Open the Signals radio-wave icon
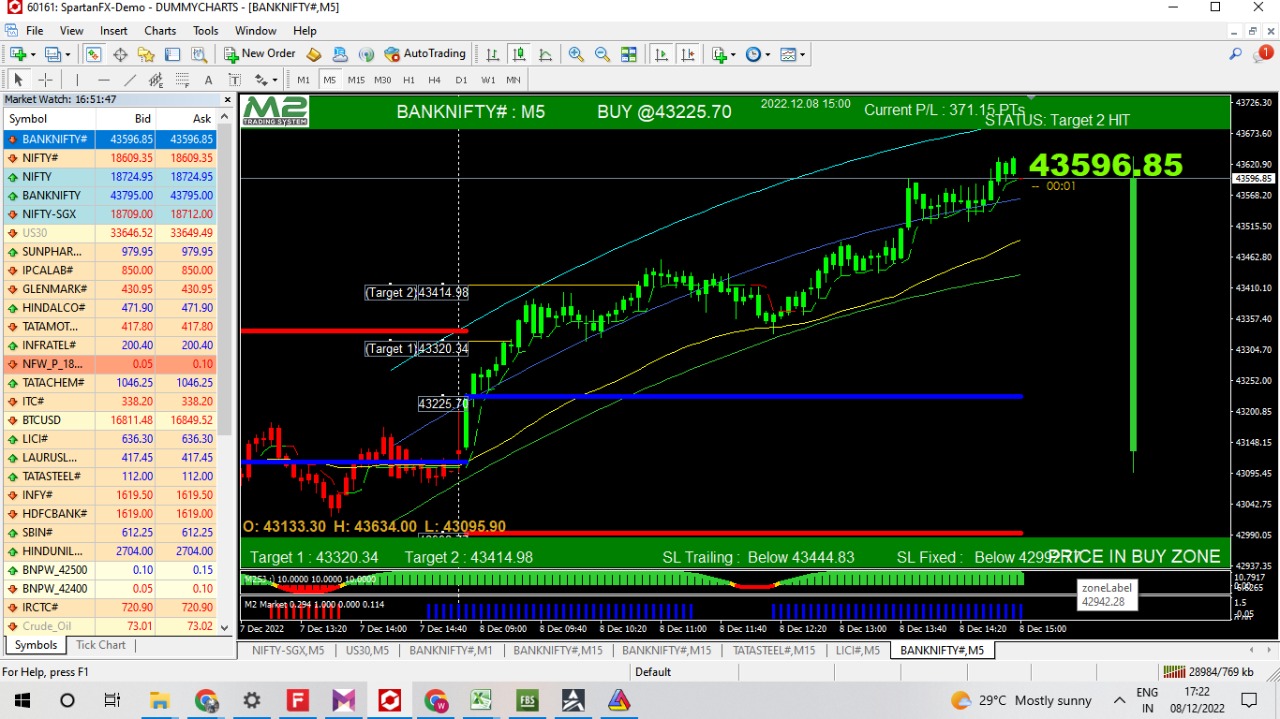The width and height of the screenshot is (1280, 719). [x=366, y=54]
